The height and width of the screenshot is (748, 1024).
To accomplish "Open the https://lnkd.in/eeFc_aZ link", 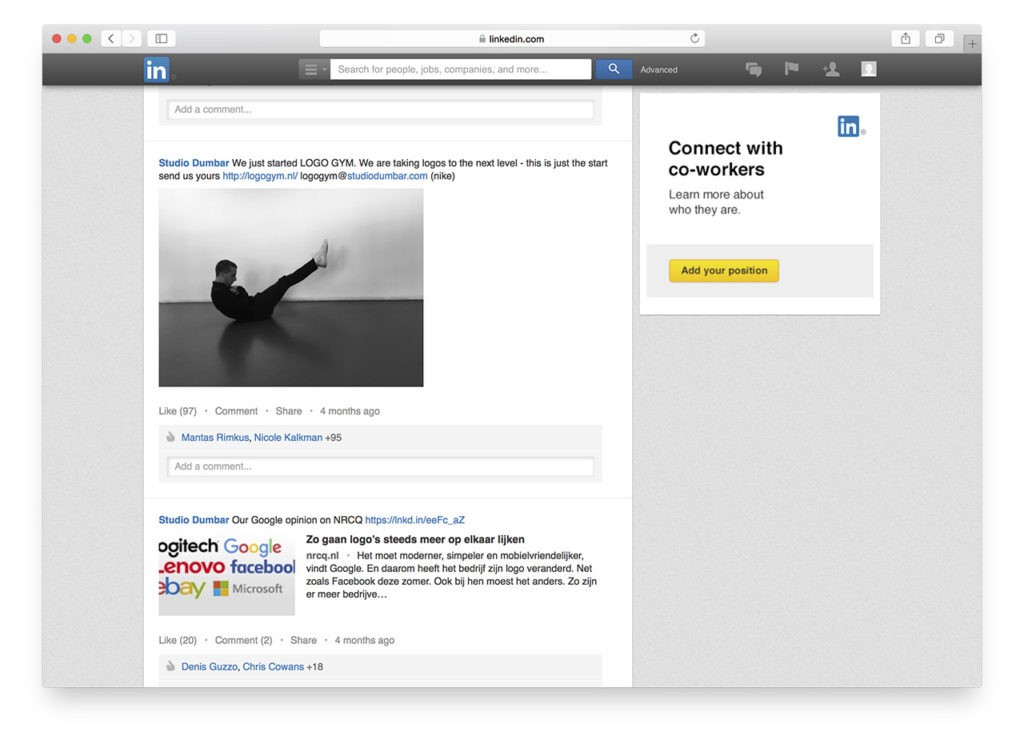I will (x=415, y=520).
